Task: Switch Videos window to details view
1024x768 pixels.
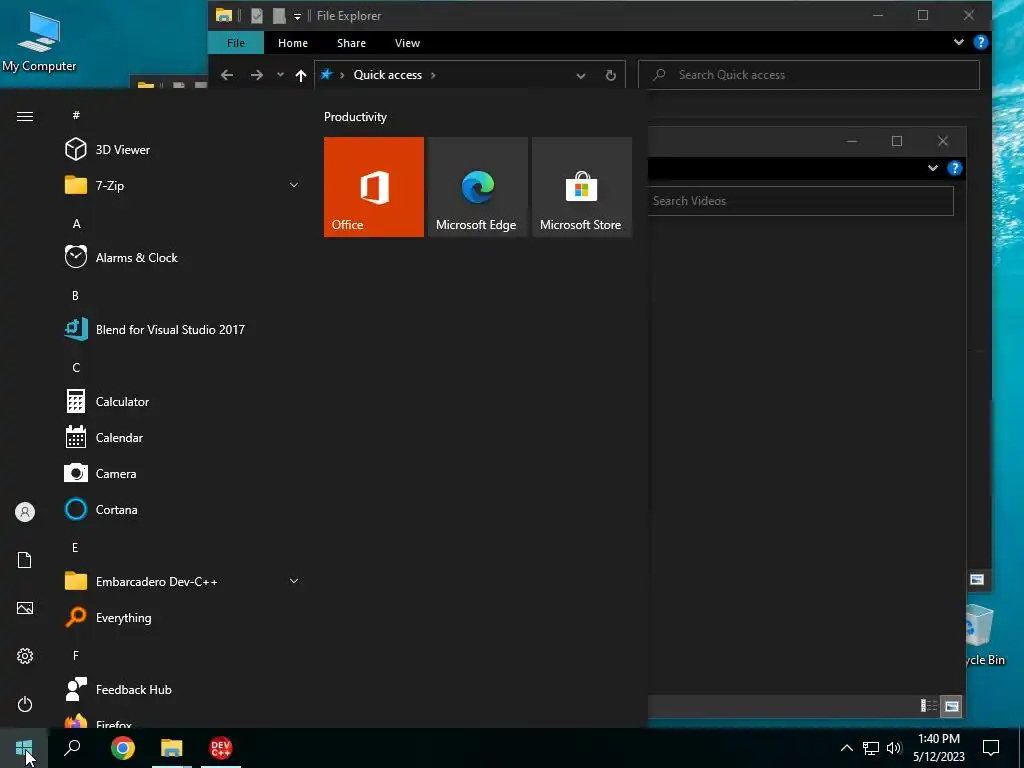Action: point(929,706)
